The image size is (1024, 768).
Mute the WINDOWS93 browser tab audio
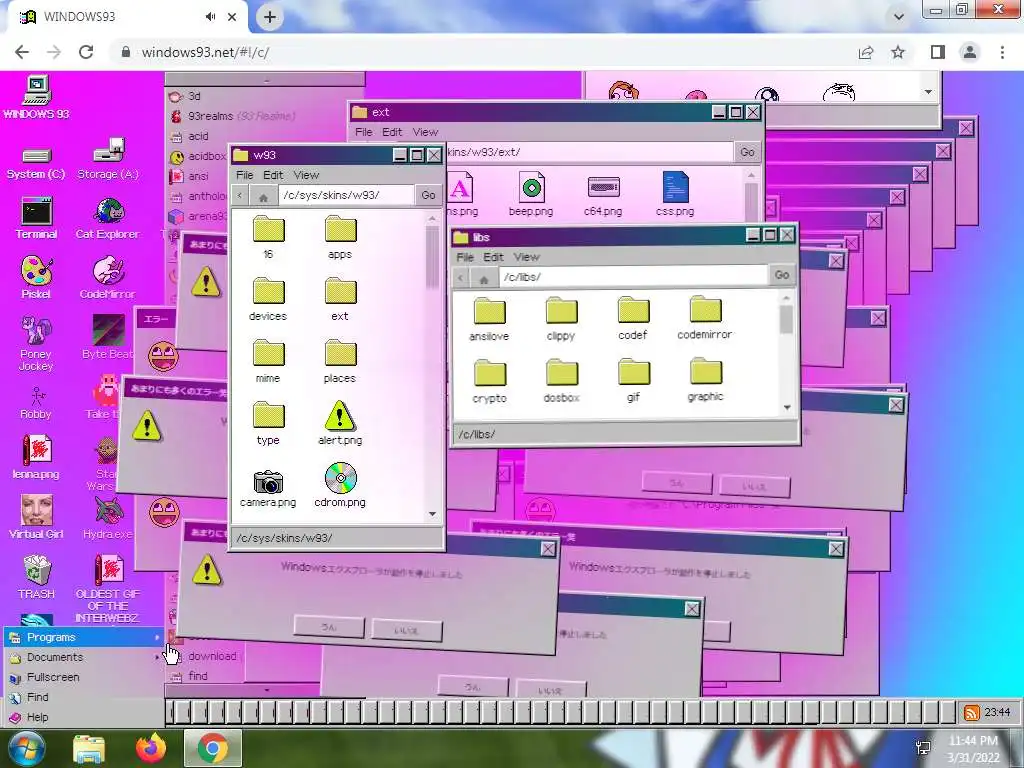tap(210, 17)
